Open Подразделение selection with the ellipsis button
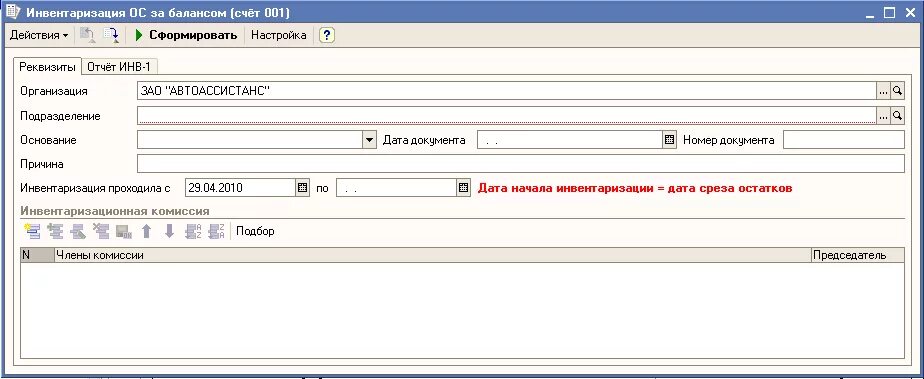This screenshot has height=379, width=924. point(883,116)
